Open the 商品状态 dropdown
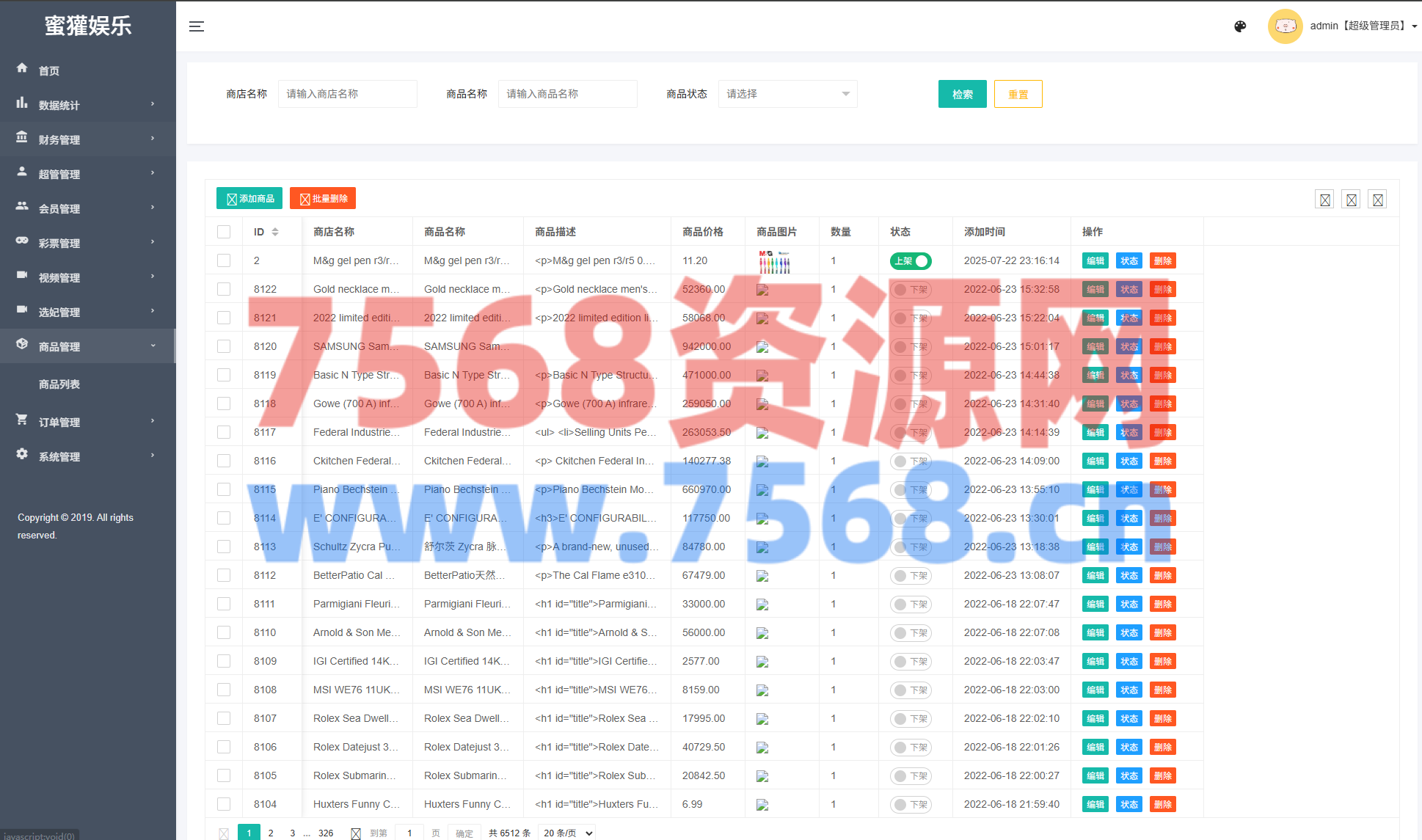 pos(787,94)
